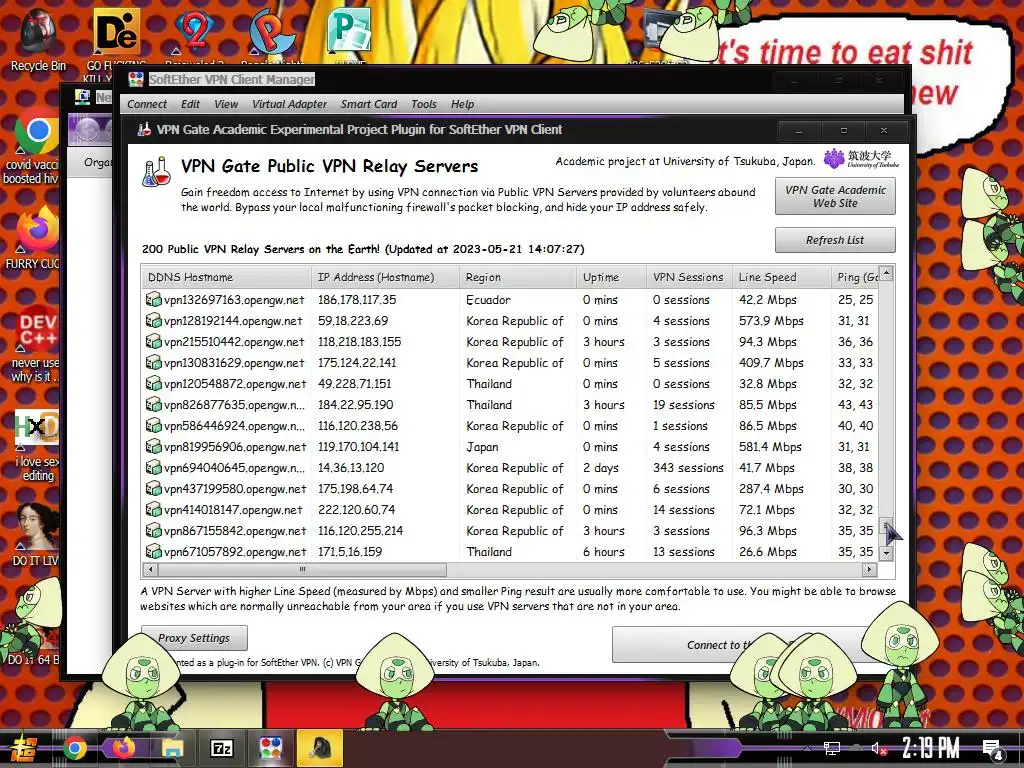Show hidden system tray icons
The width and height of the screenshot is (1024, 768).
click(x=808, y=748)
